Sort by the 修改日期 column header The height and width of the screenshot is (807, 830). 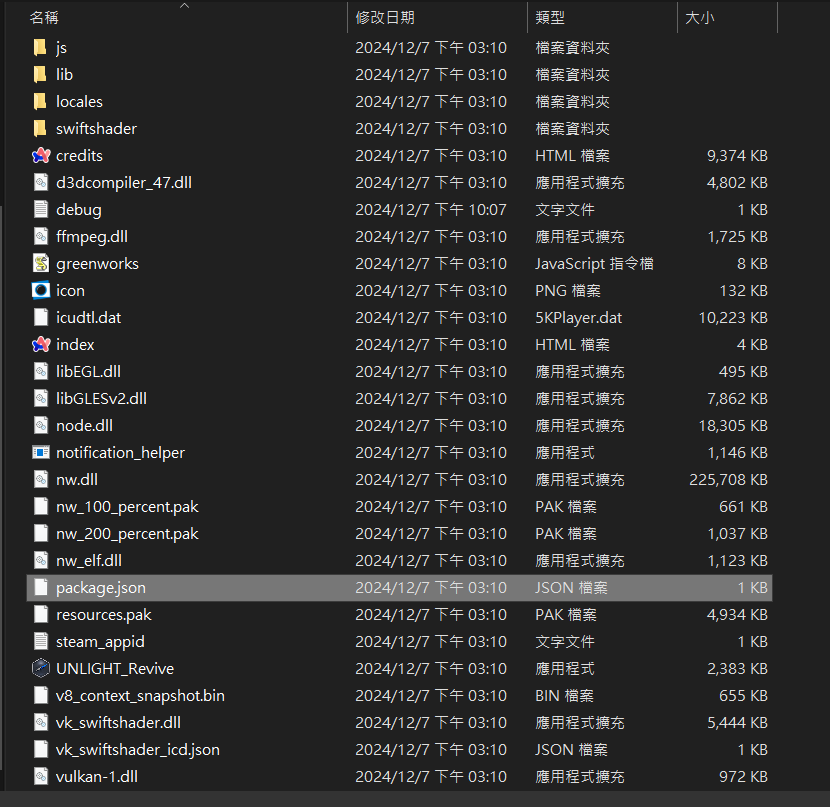tap(385, 18)
